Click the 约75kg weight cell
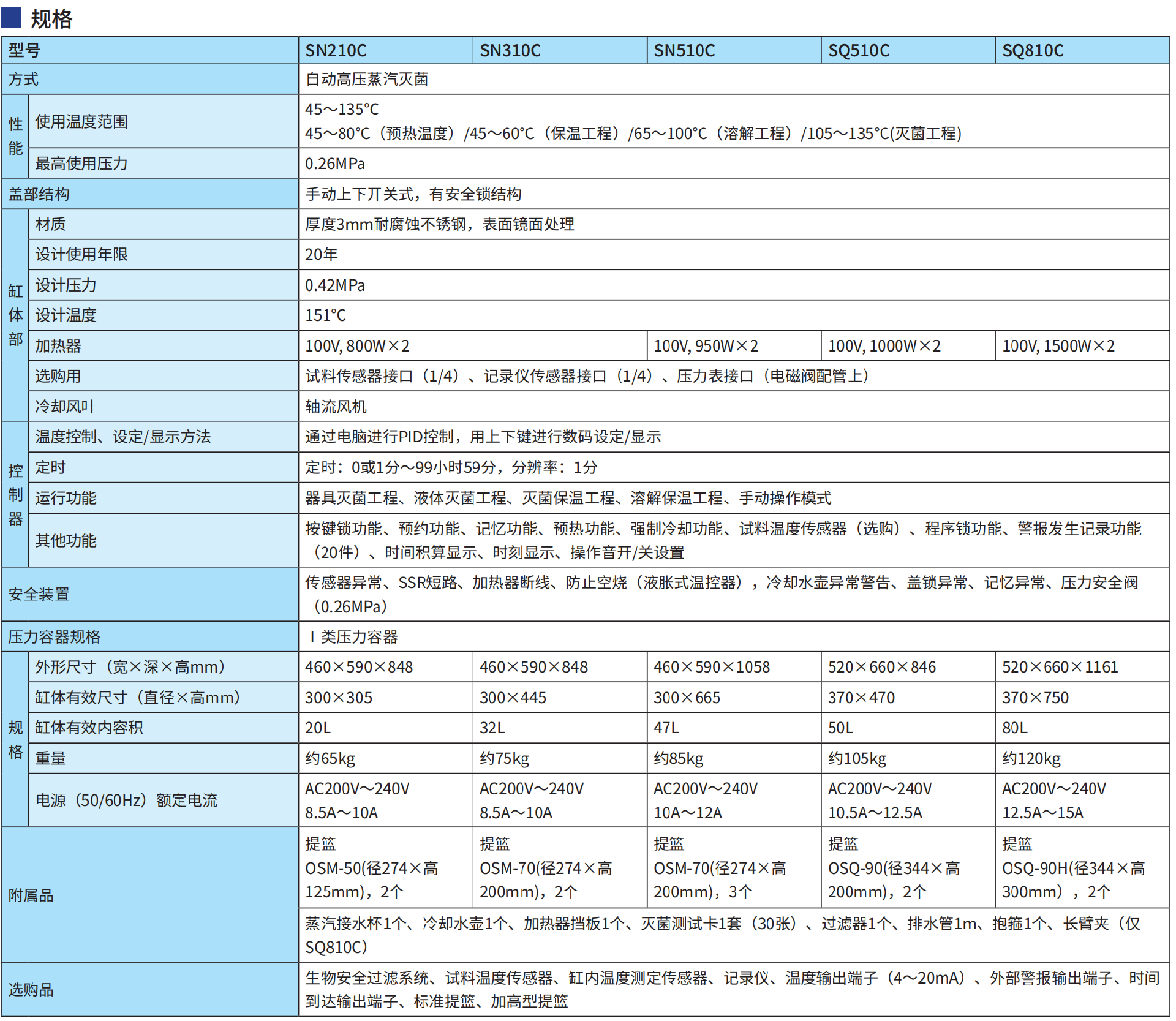The width and height of the screenshot is (1176, 1021). 559,758
